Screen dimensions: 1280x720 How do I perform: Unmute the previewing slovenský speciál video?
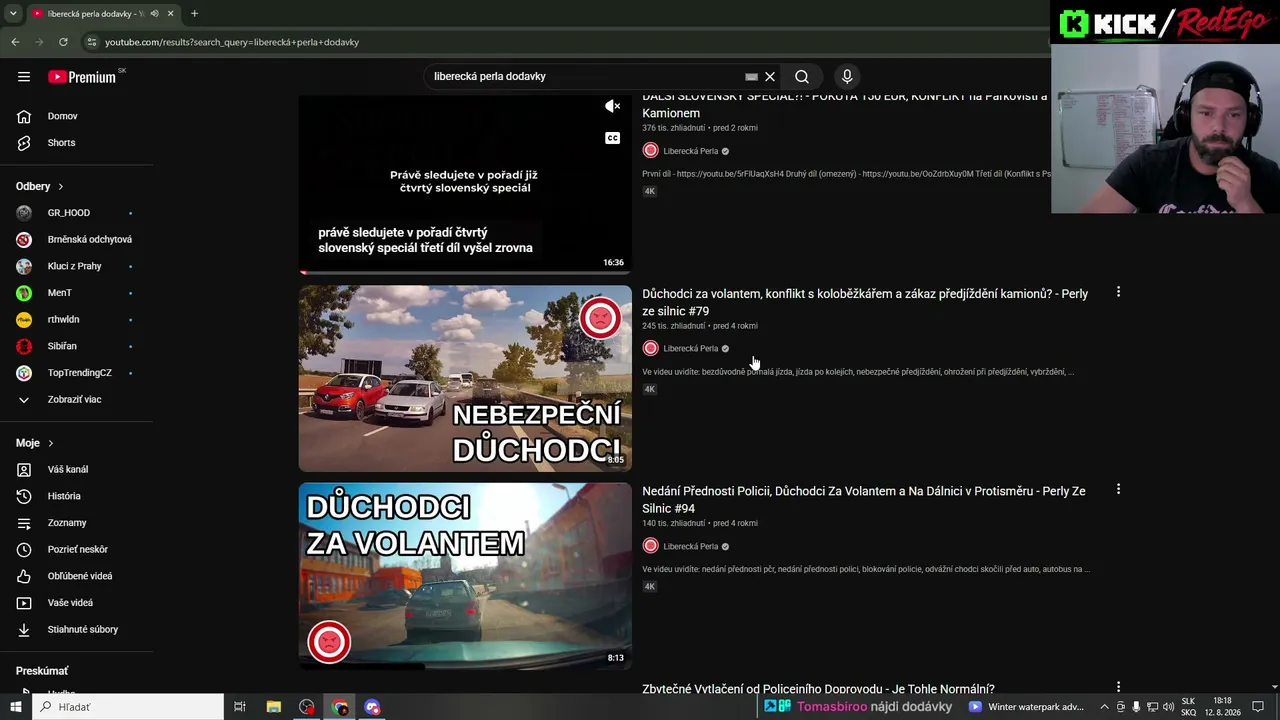(x=612, y=106)
